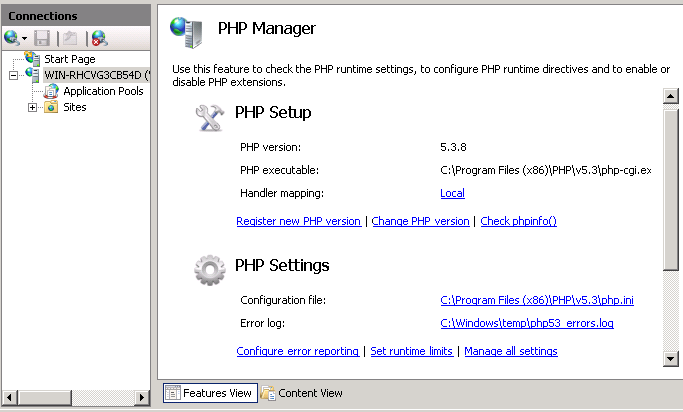Click Change PHP version link

click(420, 221)
